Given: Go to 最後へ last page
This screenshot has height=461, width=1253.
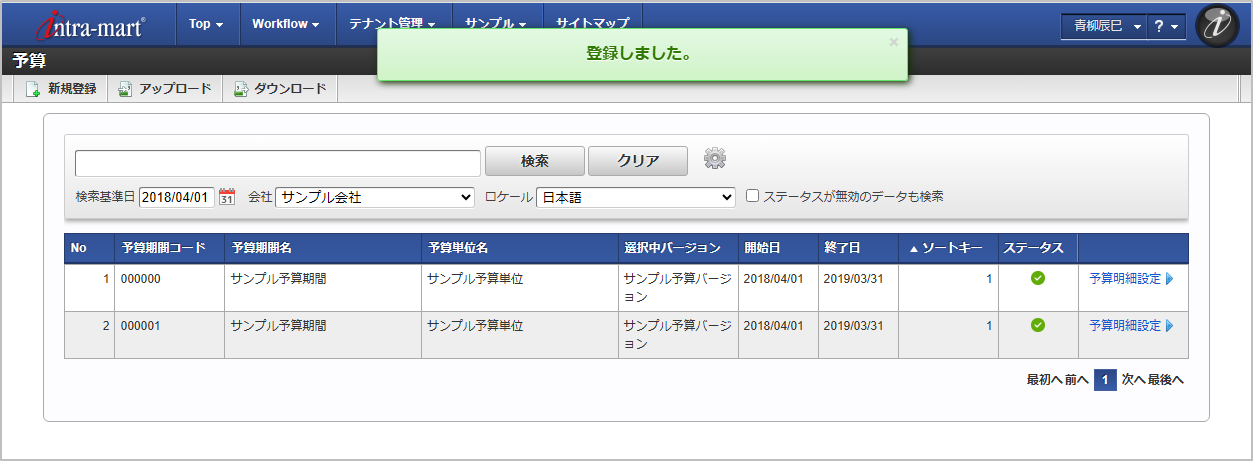Looking at the screenshot, I should point(1166,380).
